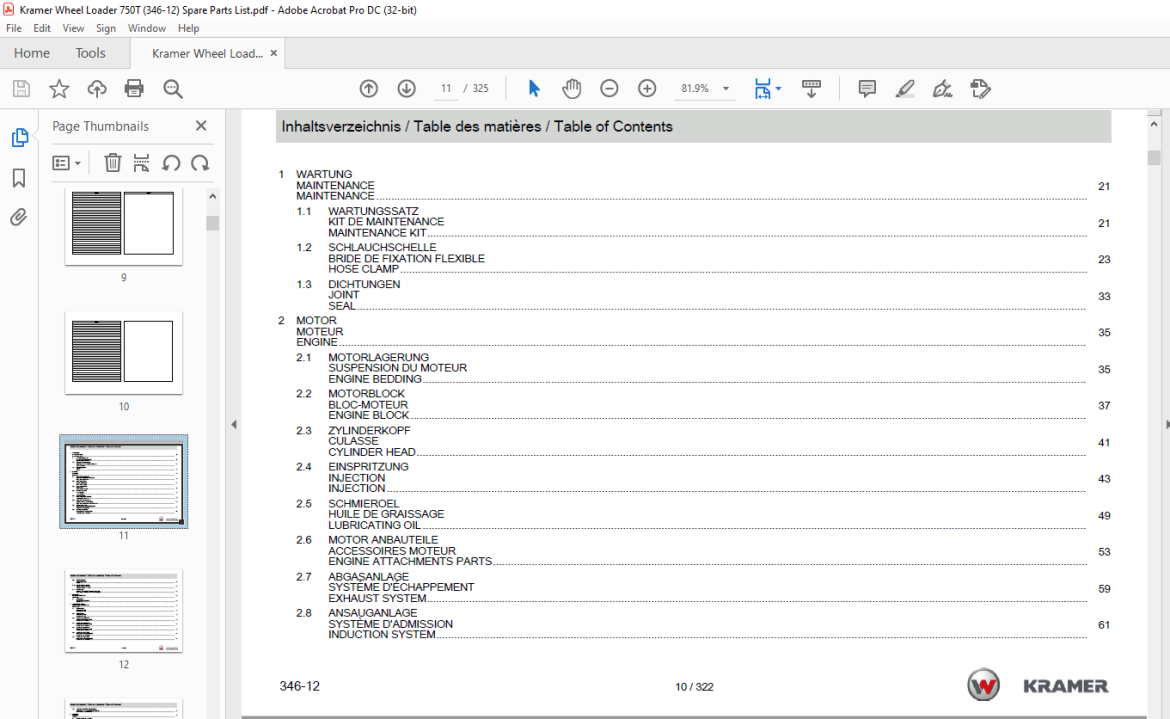Select the page 12 thumbnail
1170x719 pixels.
(124, 611)
